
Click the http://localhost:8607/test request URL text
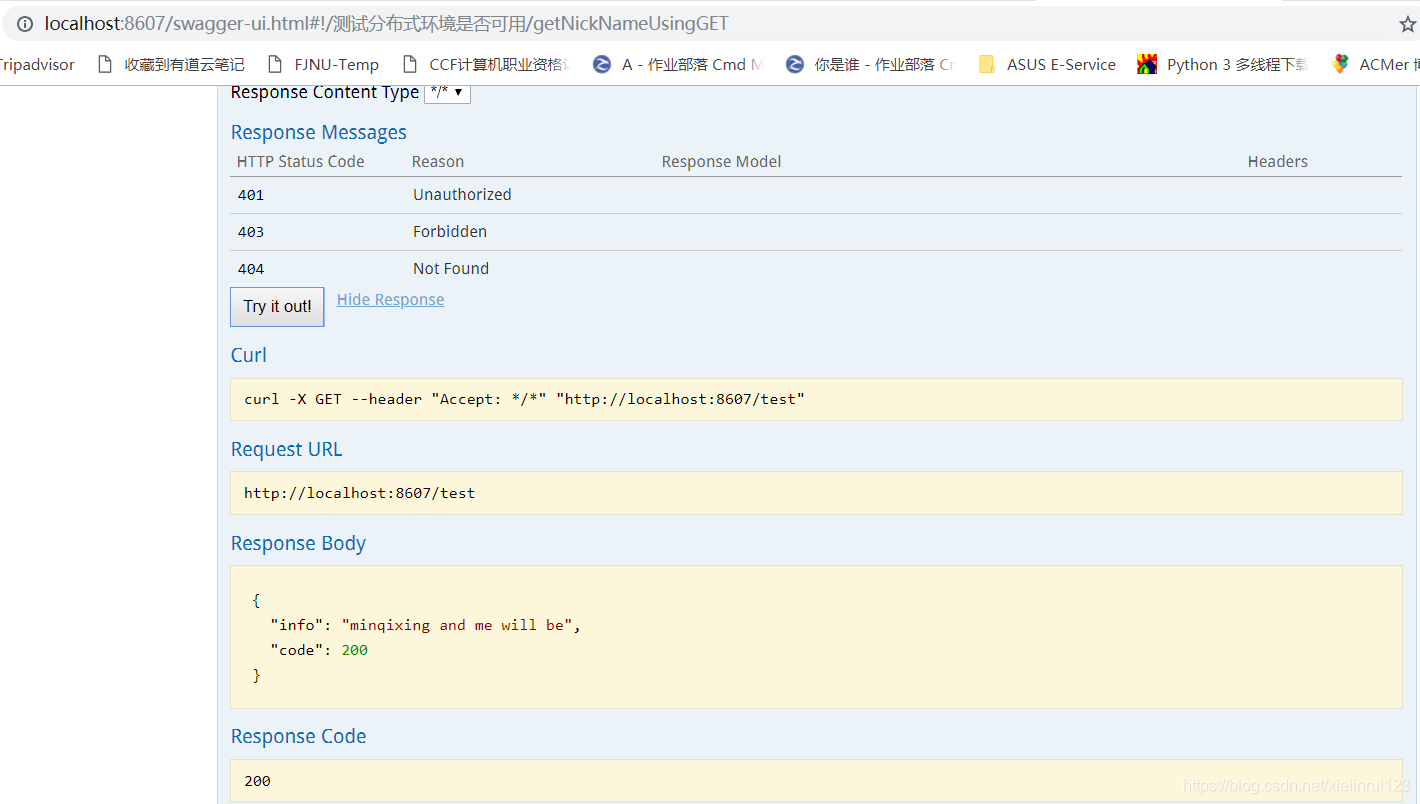(359, 493)
